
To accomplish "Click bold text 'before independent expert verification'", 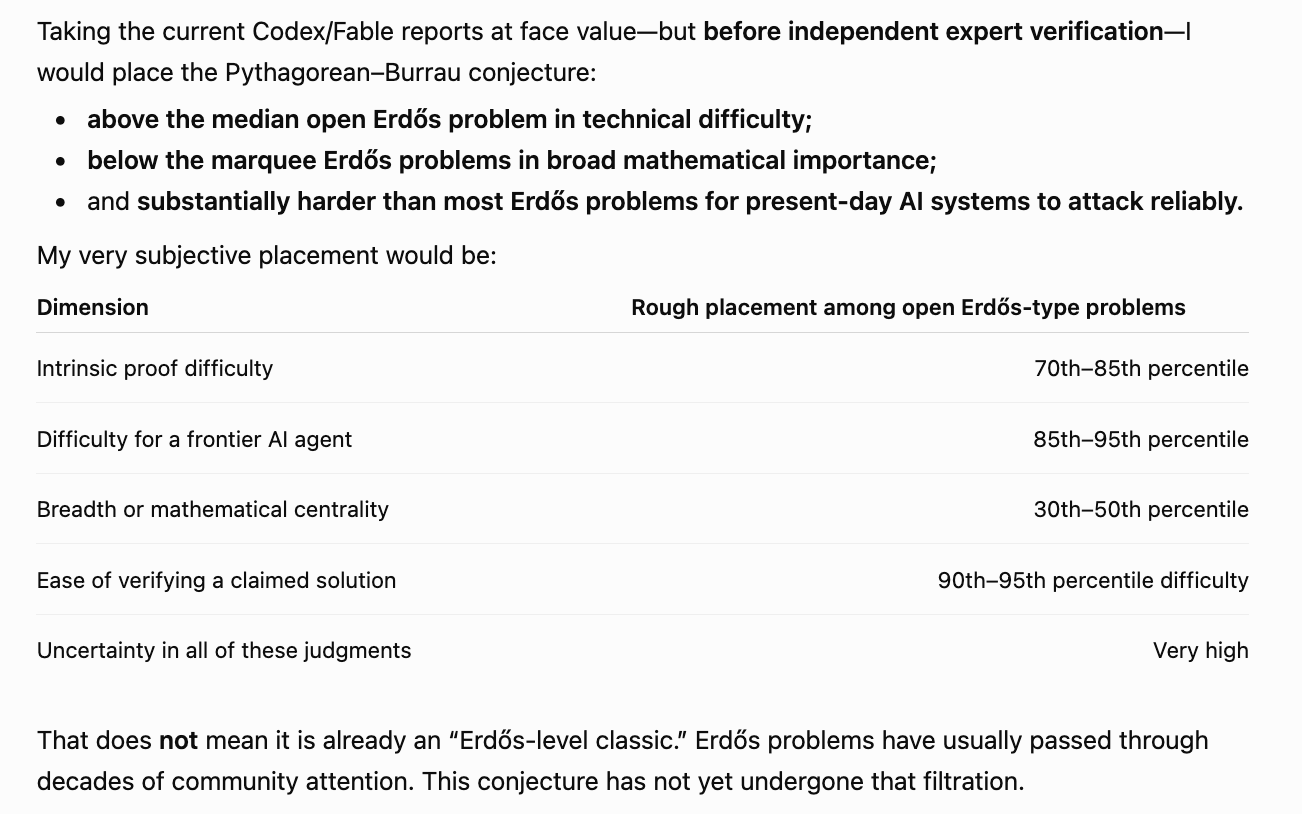I will coord(933,31).
